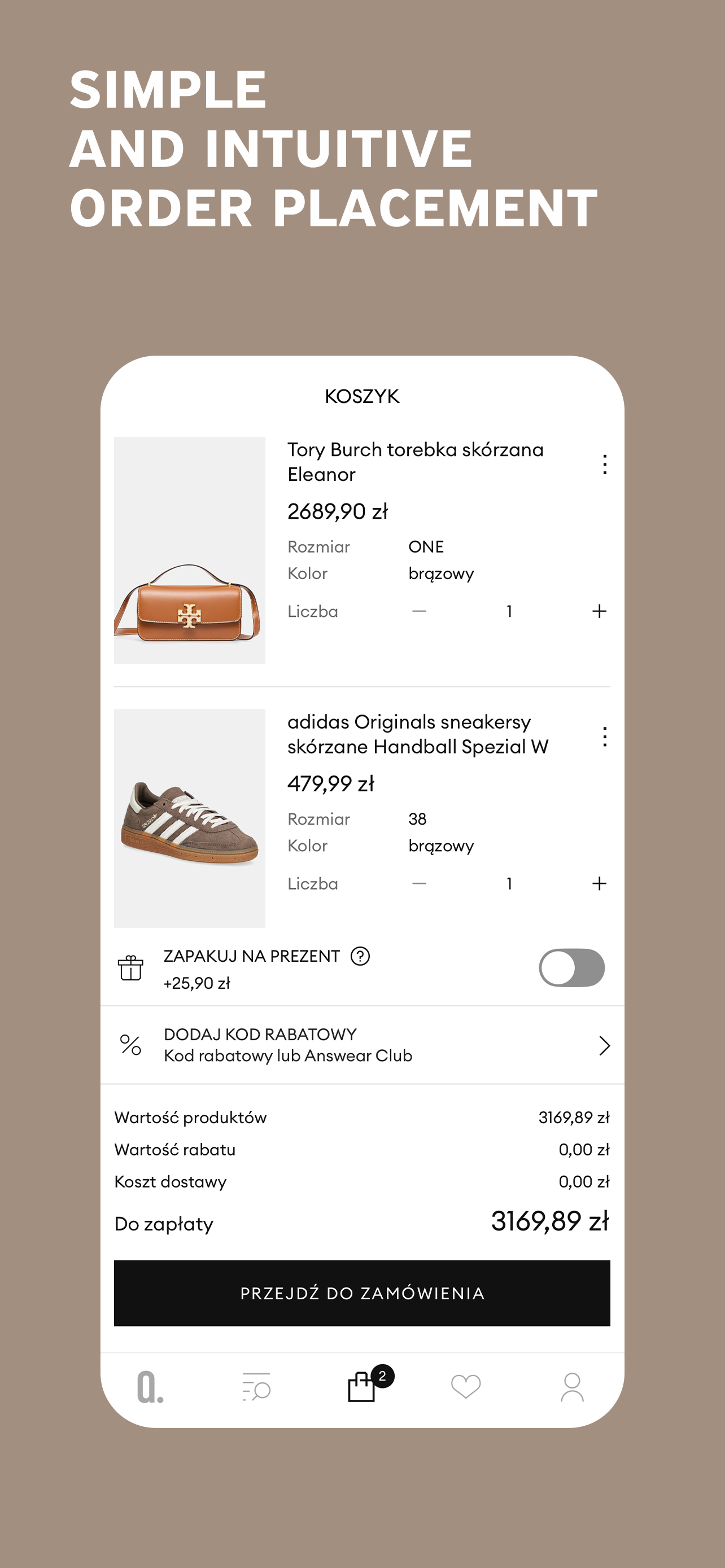
Task: Click the percent discount icon
Action: [x=131, y=1045]
